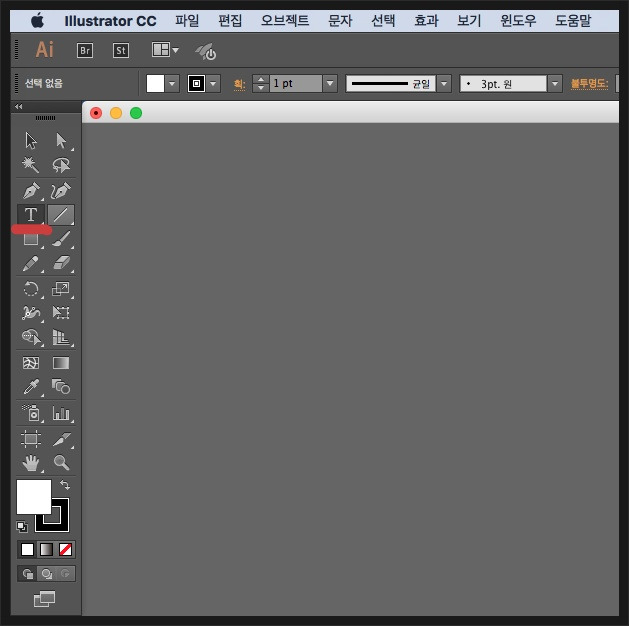Screen dimensions: 629x626
Task: Select the Free Transform tool
Action: (61, 313)
